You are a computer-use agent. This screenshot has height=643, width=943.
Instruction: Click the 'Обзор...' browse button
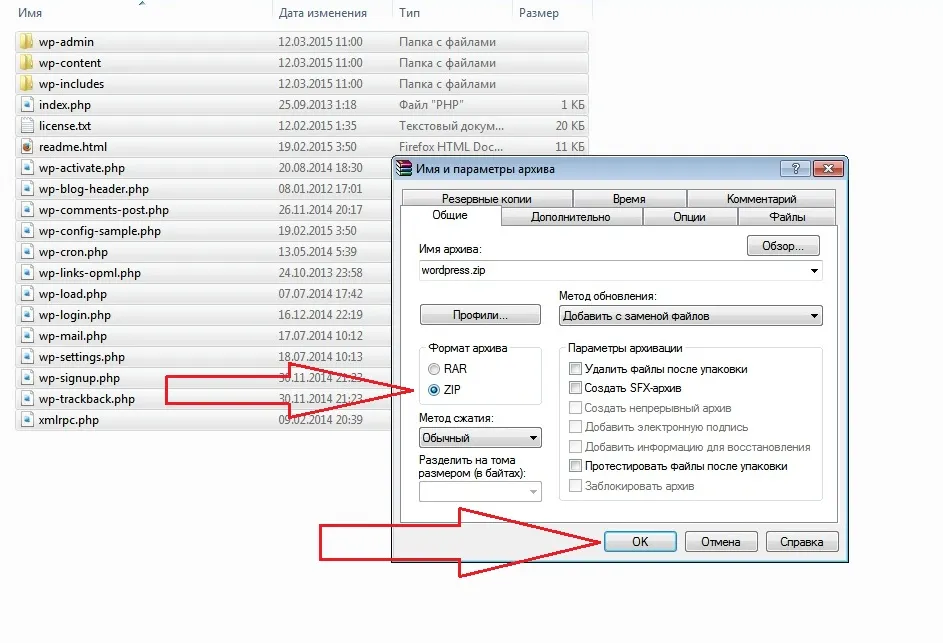783,245
